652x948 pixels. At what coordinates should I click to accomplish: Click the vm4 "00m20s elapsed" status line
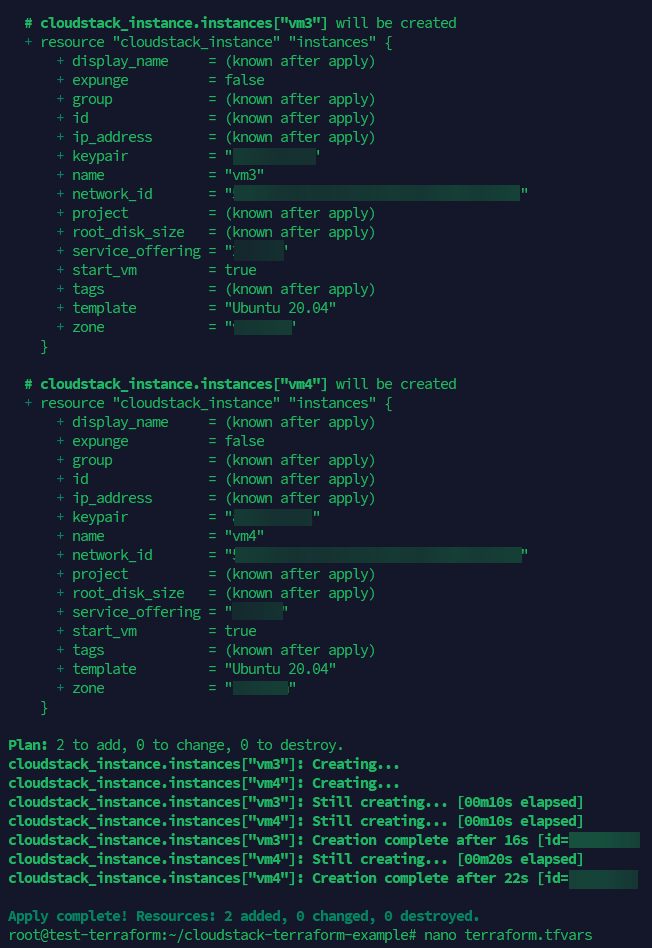pos(295,859)
